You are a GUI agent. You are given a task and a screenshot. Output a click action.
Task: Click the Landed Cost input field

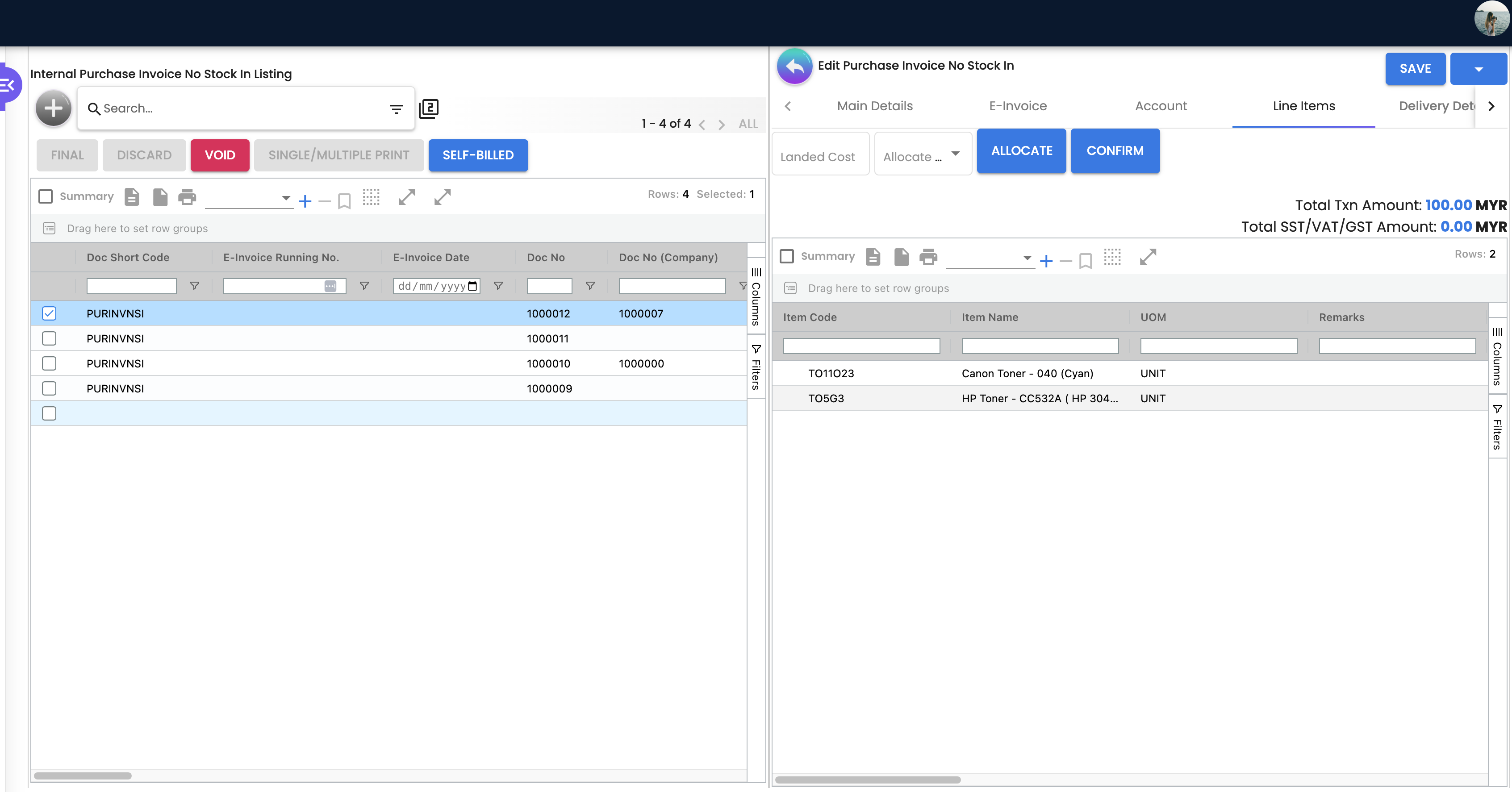(x=820, y=154)
